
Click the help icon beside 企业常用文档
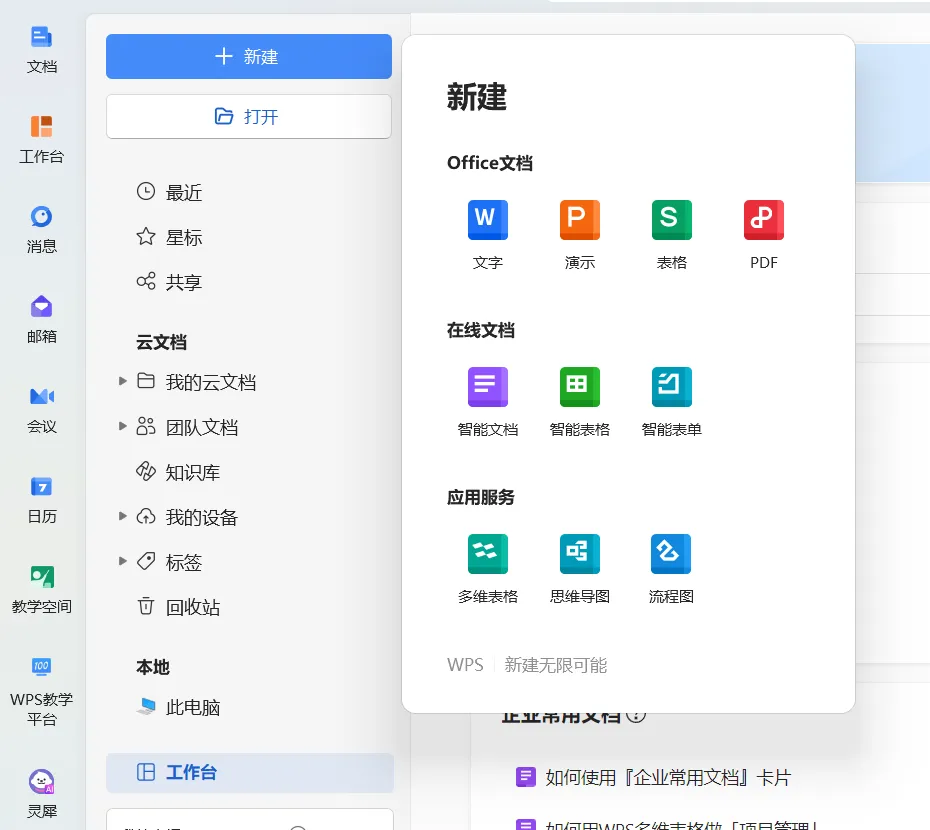tap(636, 715)
